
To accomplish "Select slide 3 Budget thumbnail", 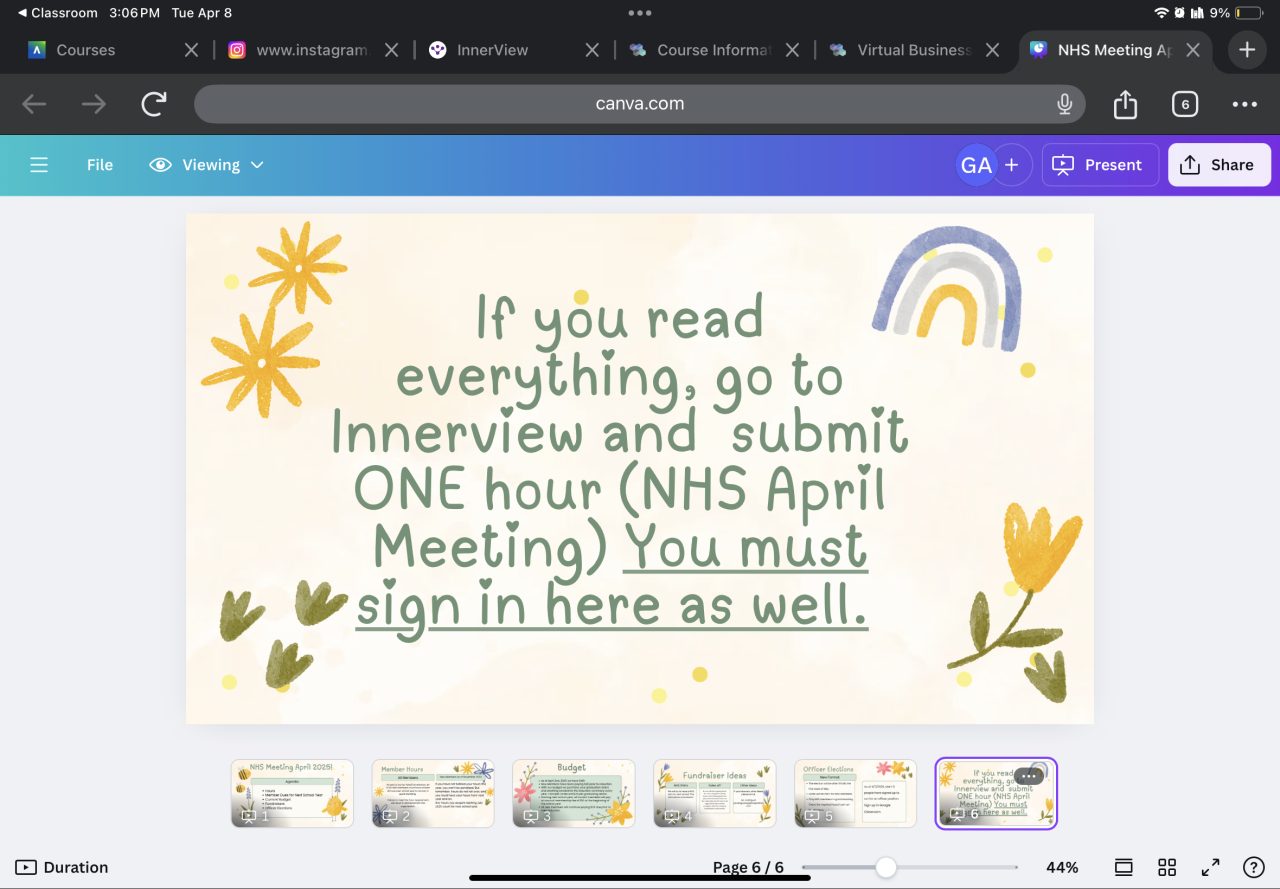I will 573,793.
